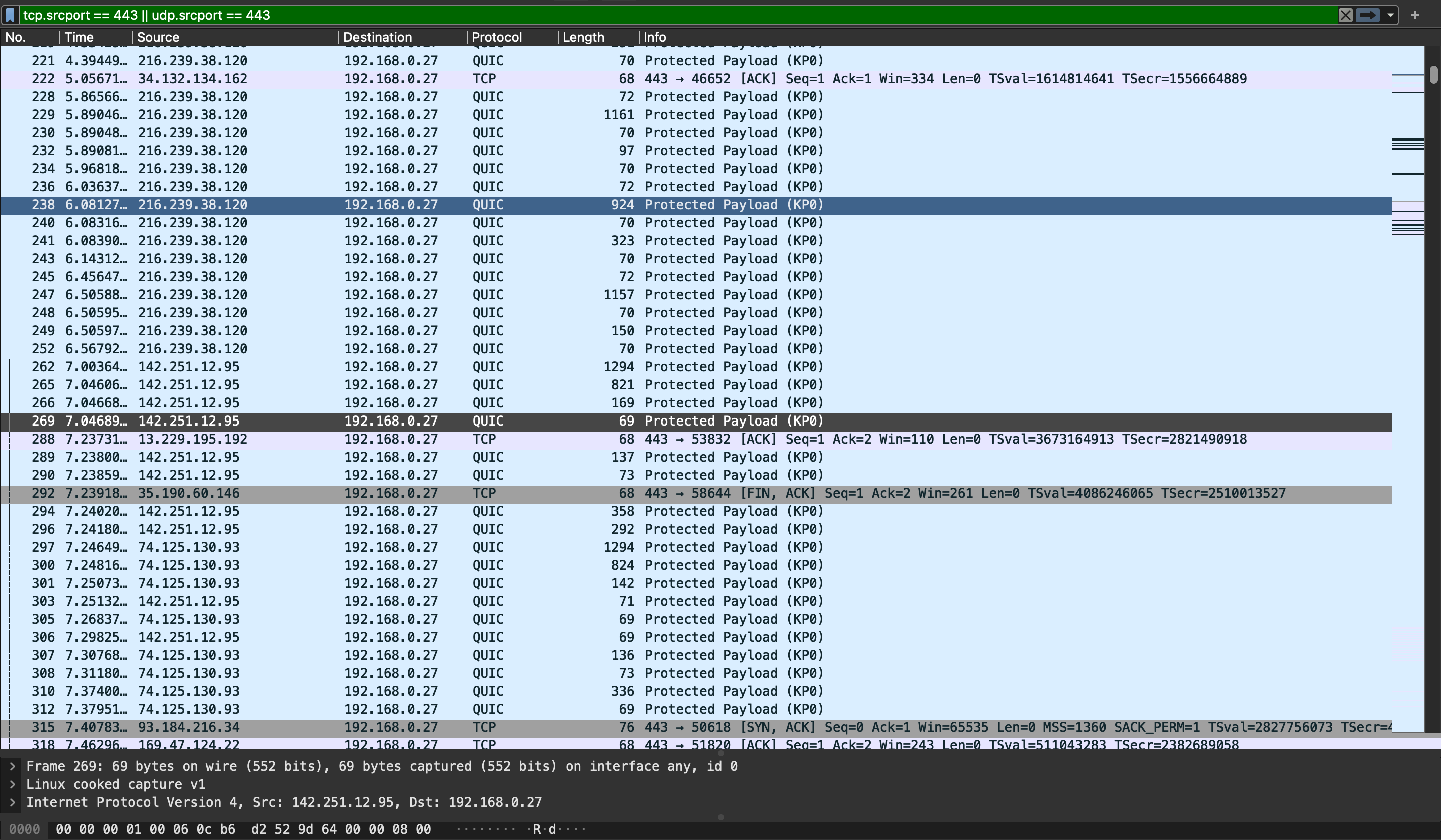Screen dimensions: 1441x840
Task: Apply the display filter arrow button
Action: click(1367, 15)
